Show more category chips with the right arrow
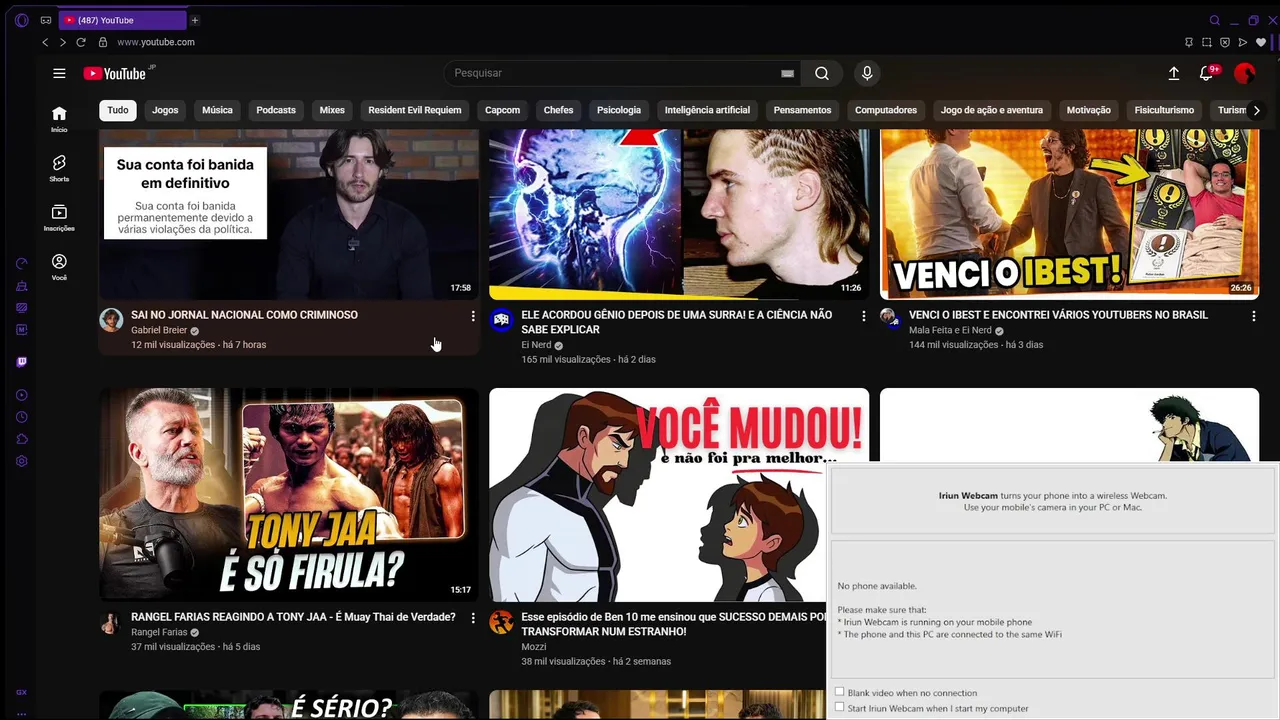This screenshot has width=1280, height=720. [1256, 110]
